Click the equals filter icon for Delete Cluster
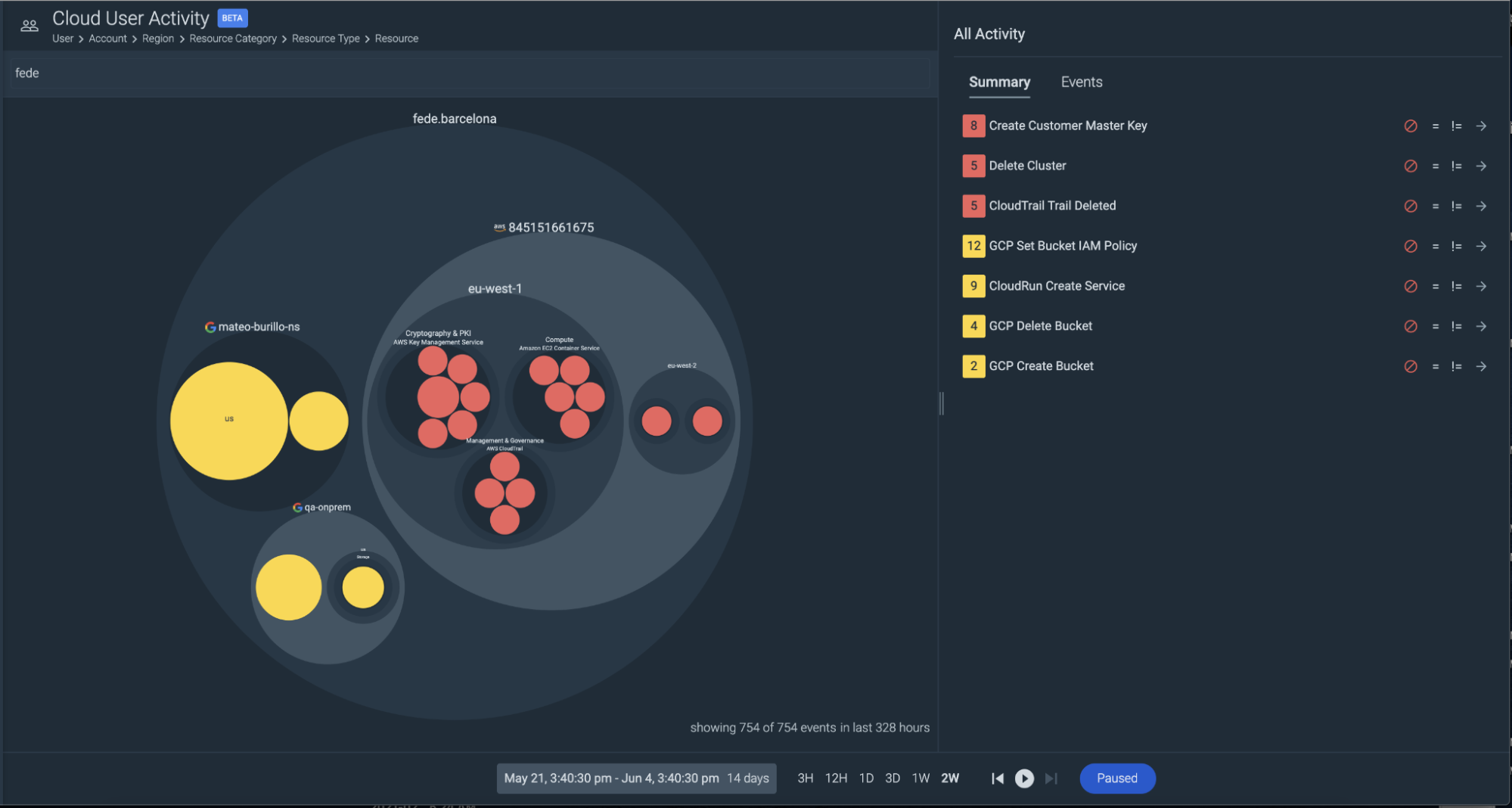1512x808 pixels. tap(1435, 166)
